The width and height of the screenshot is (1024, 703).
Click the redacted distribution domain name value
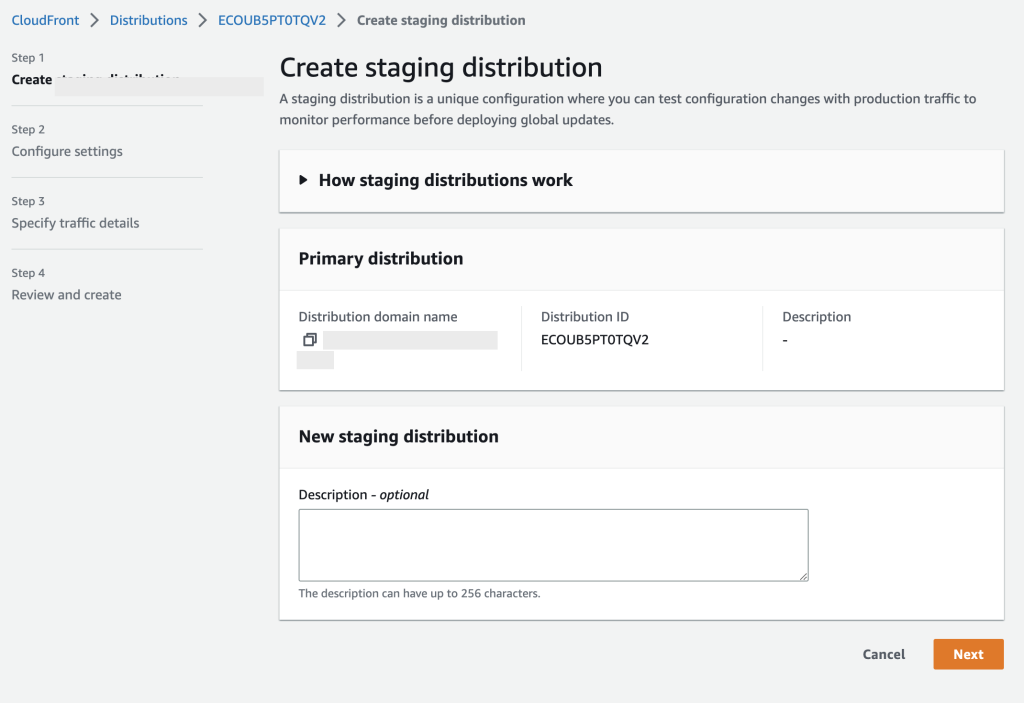[x=410, y=339]
